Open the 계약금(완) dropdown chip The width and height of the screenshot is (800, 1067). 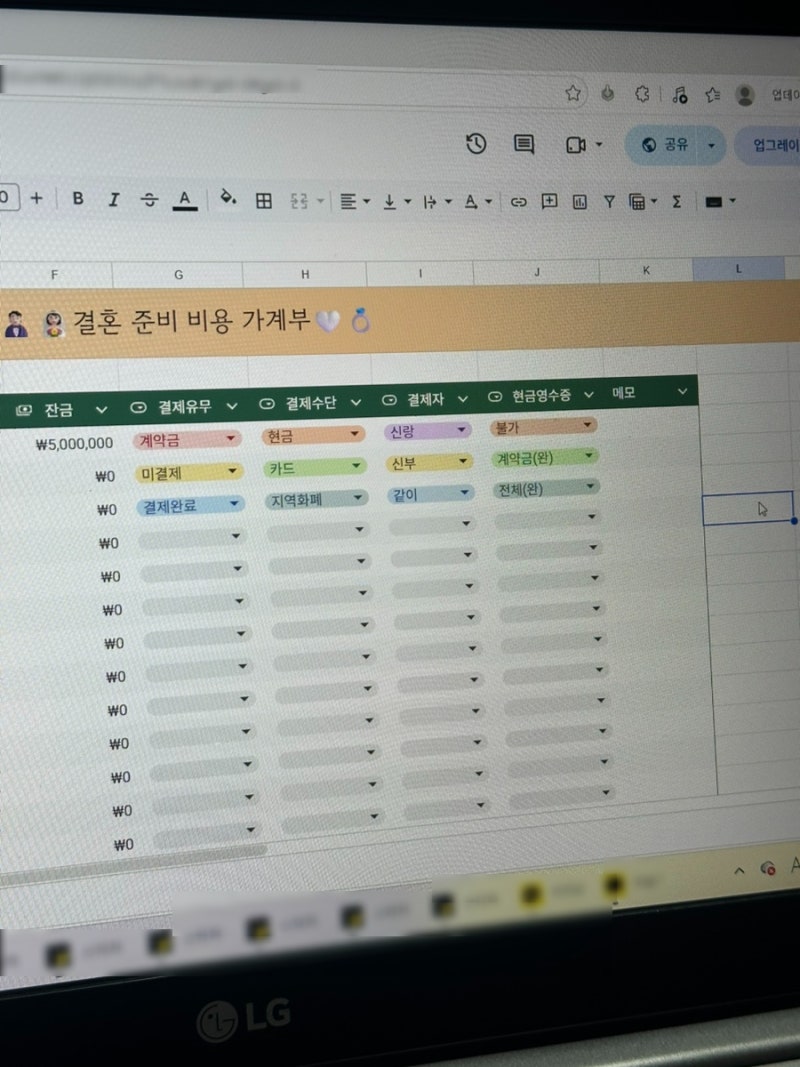(x=546, y=457)
